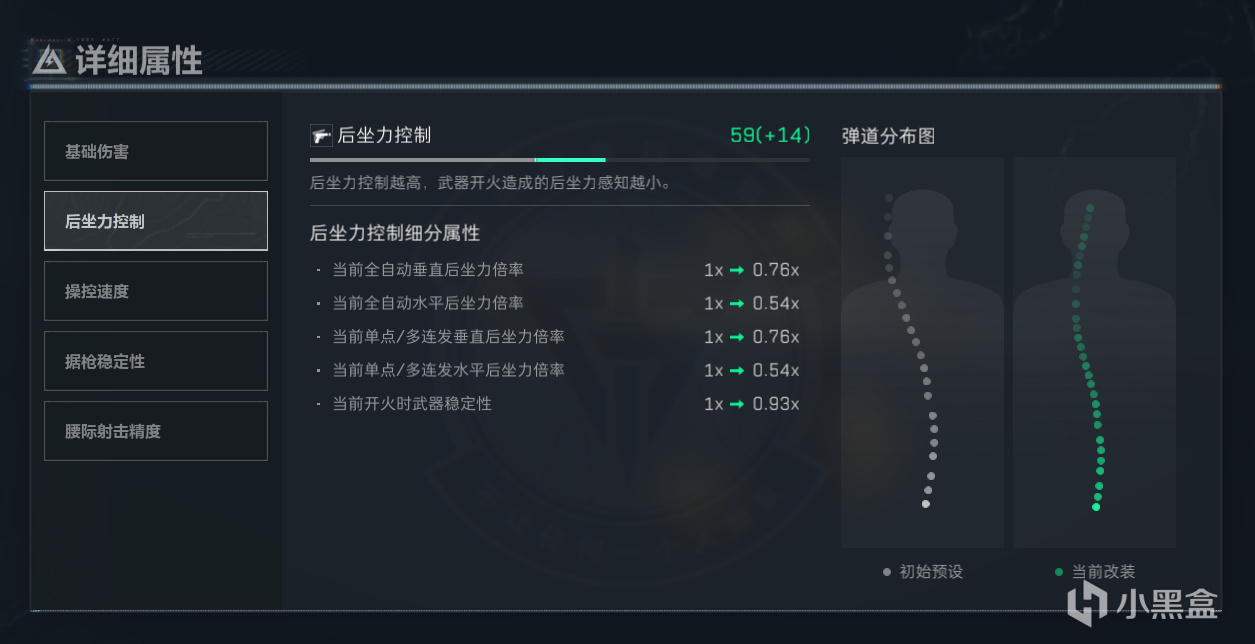
Task: Click the grey 初始预设 legend dot
Action: click(887, 572)
